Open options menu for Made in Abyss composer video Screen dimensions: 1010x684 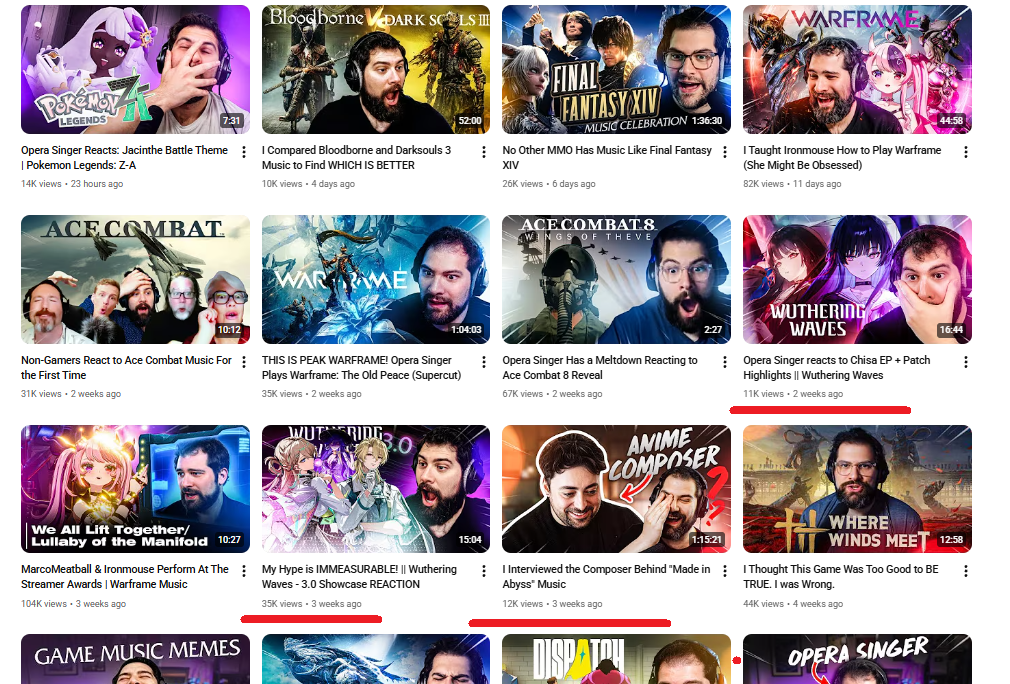click(x=725, y=571)
